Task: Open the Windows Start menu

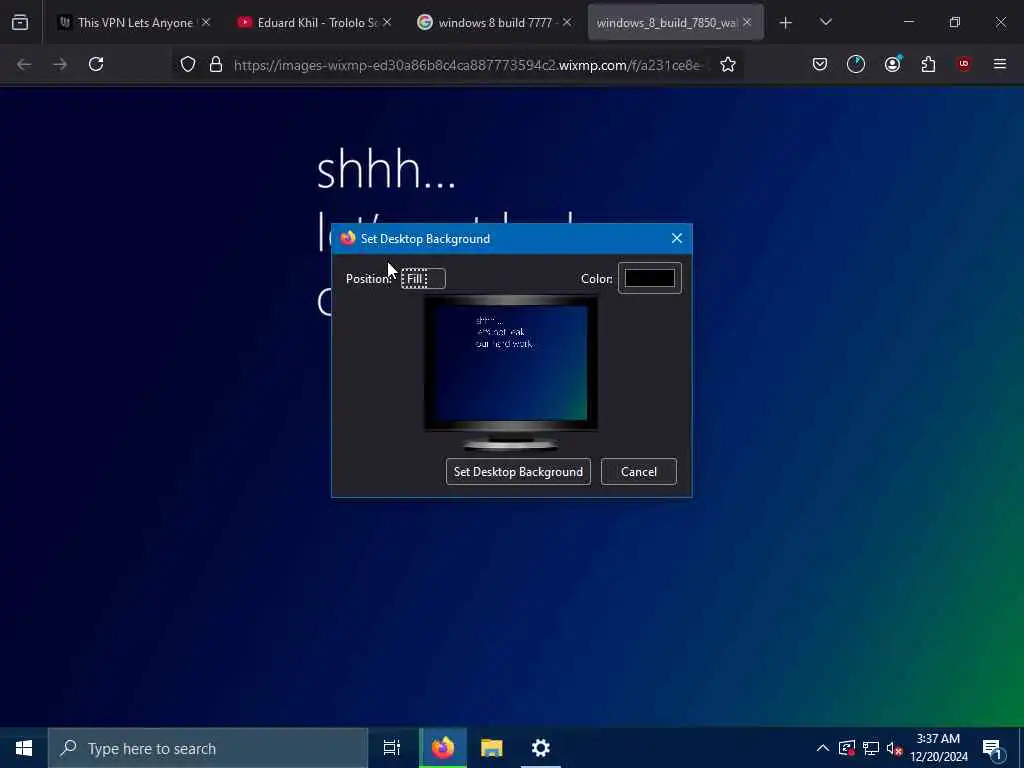Action: [24, 748]
